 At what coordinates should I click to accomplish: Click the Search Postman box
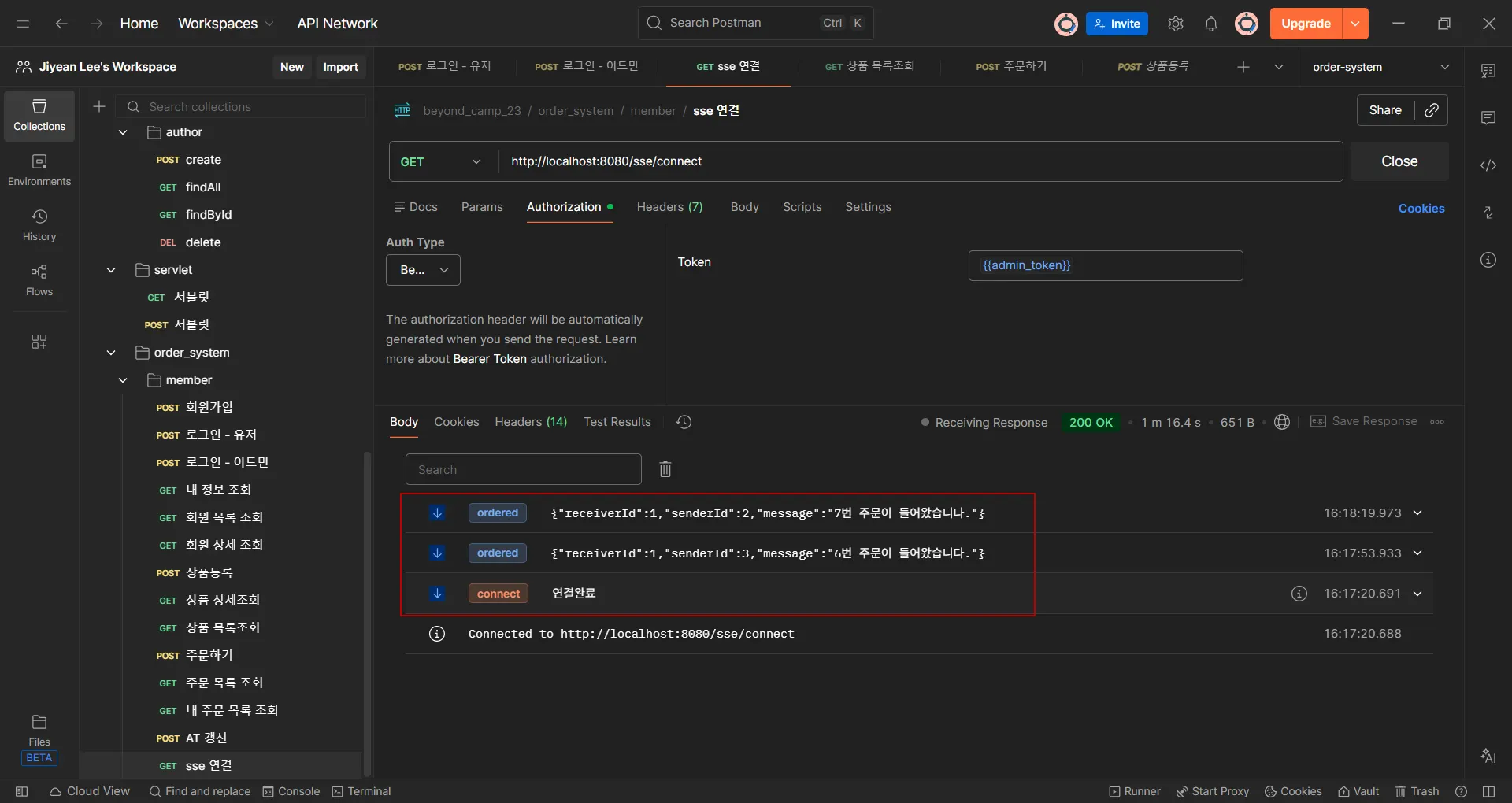tap(756, 24)
